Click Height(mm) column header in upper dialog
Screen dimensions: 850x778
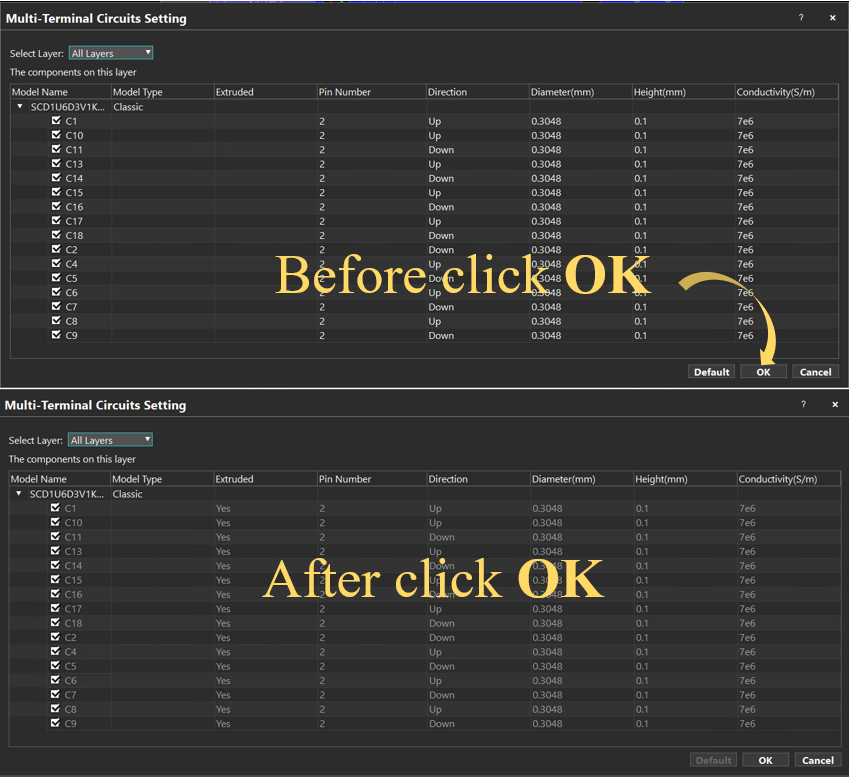point(684,92)
